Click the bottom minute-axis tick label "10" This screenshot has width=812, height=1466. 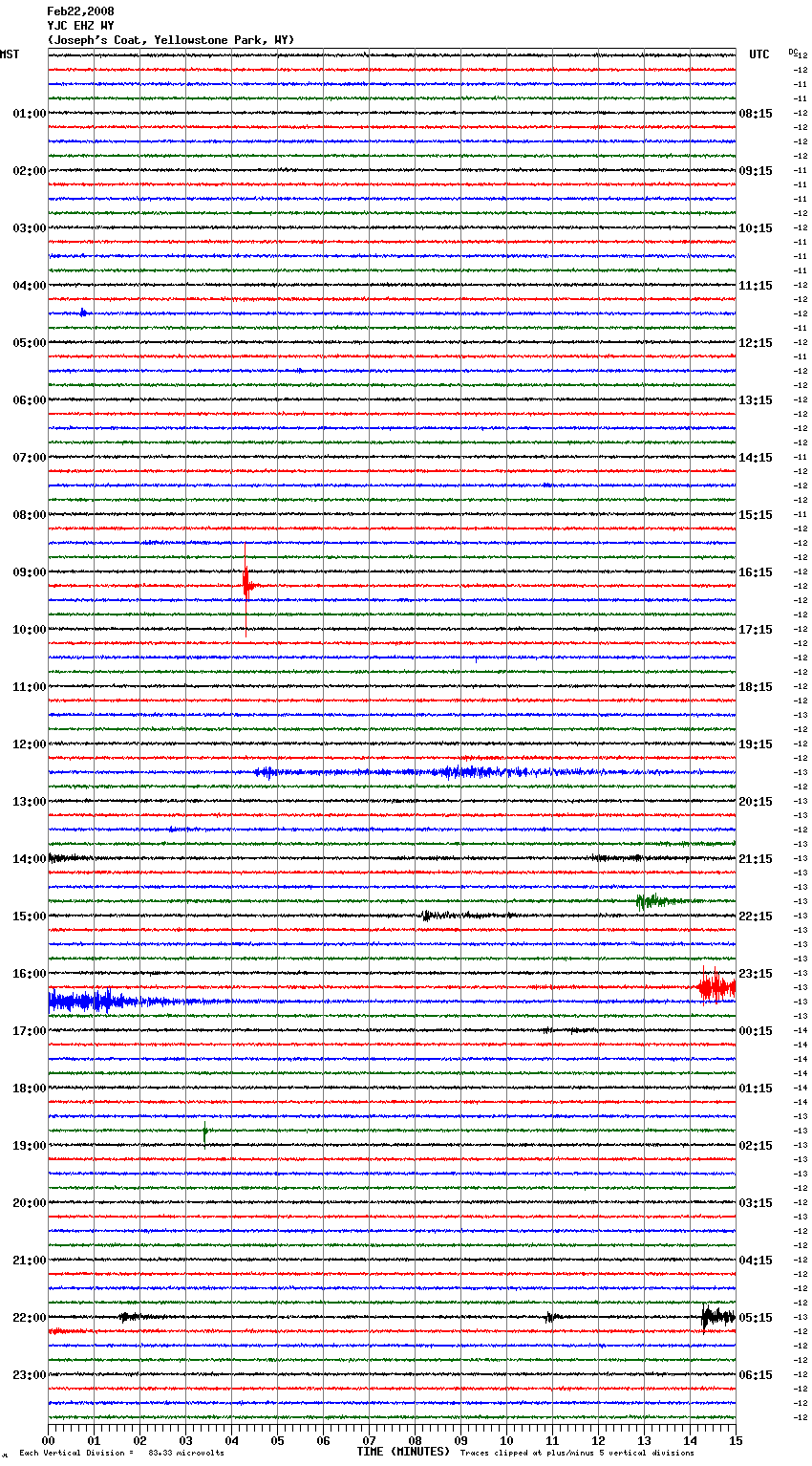507,1440
